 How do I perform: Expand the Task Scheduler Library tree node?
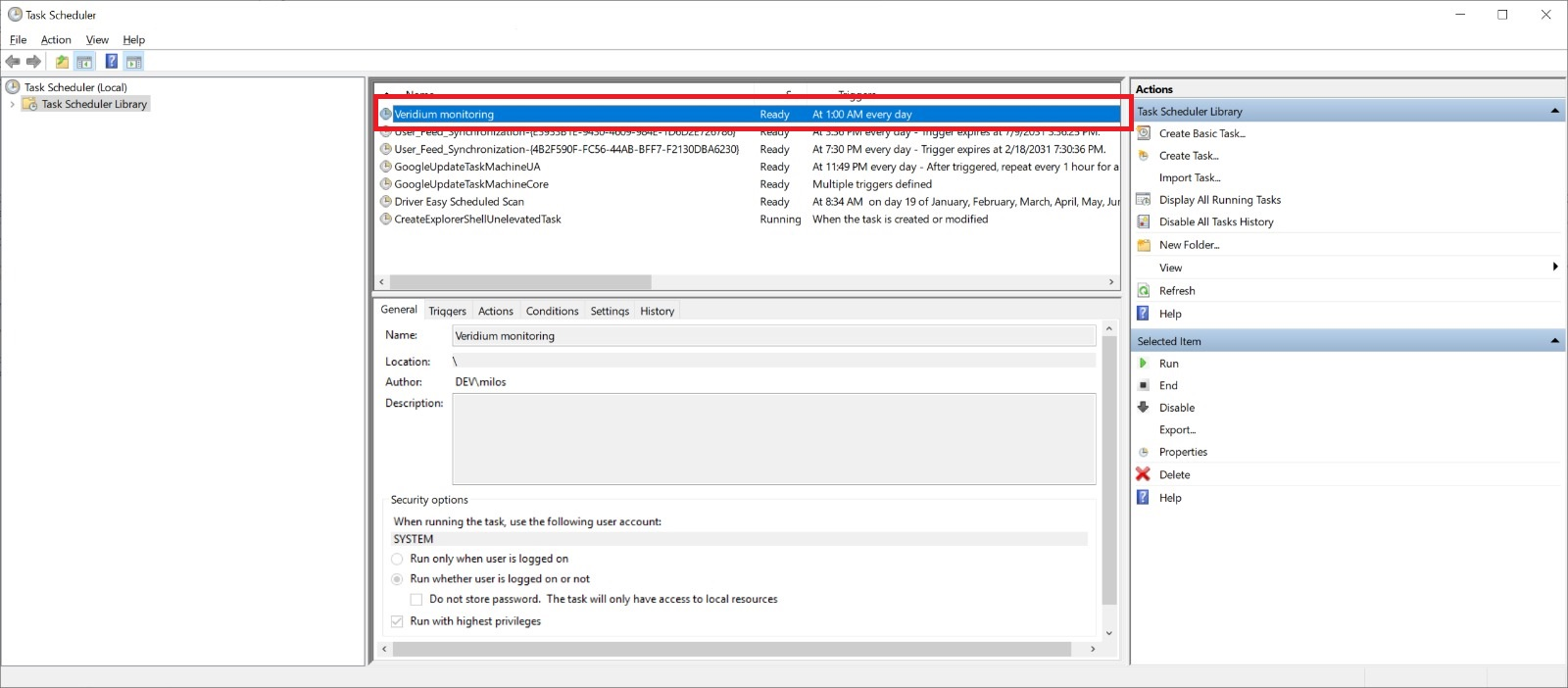(x=12, y=104)
